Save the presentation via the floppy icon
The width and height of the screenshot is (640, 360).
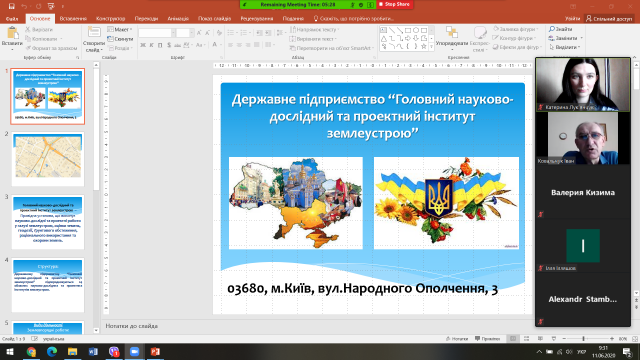point(12,6)
